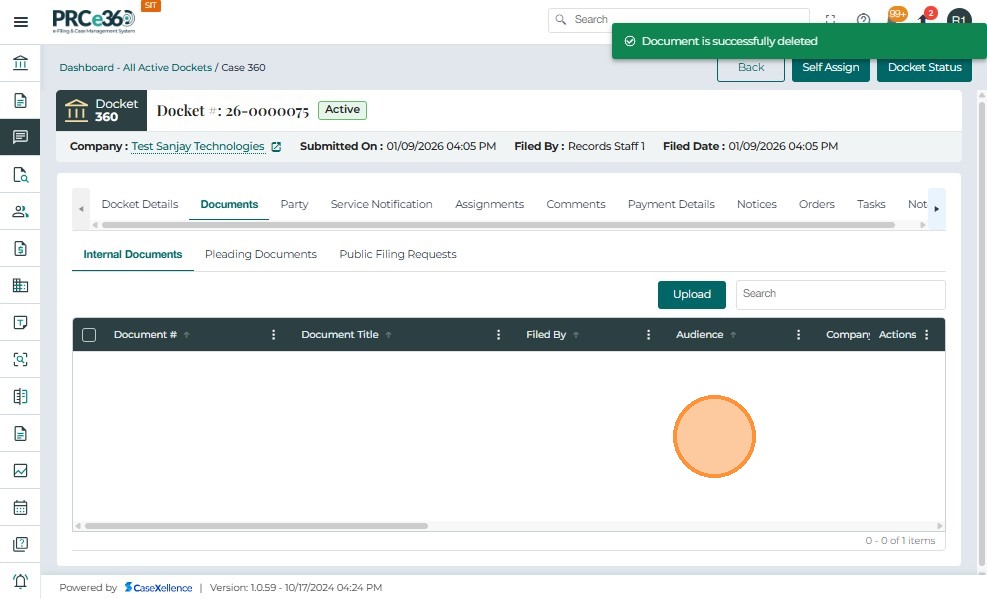Select Internal Documents sub-tab
Viewport: 987px width, 599px height.
pos(133,254)
